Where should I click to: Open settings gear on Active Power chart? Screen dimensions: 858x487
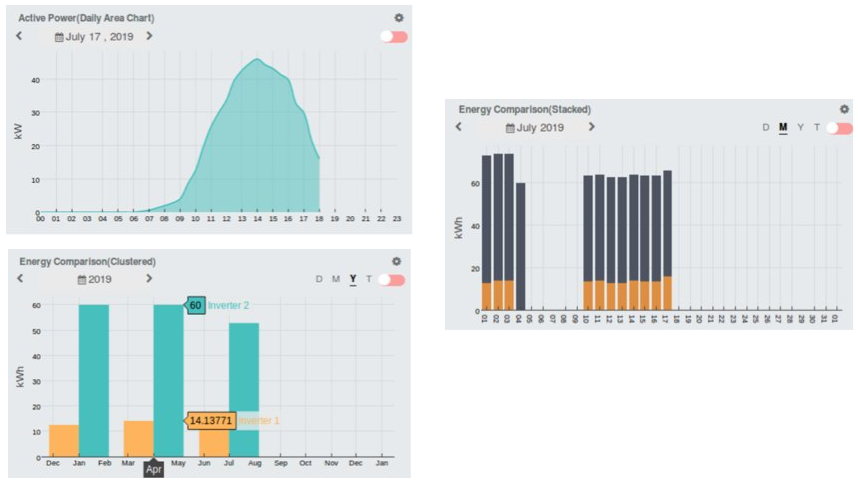pyautogui.click(x=399, y=18)
